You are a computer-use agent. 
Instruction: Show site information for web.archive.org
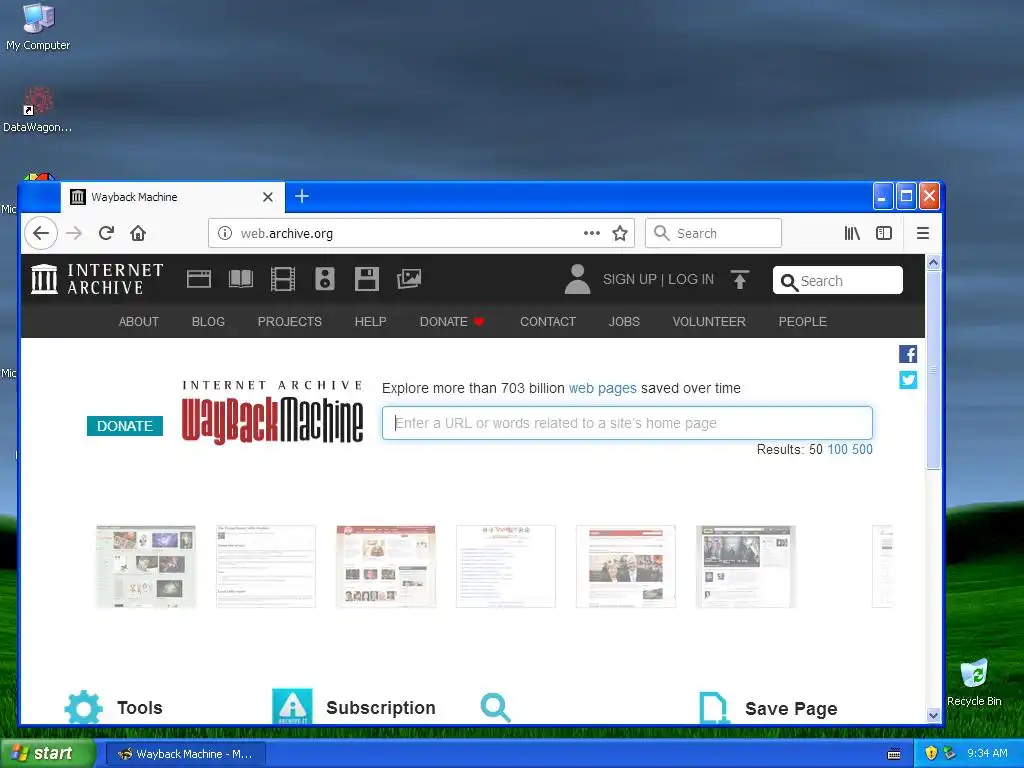pyautogui.click(x=225, y=233)
